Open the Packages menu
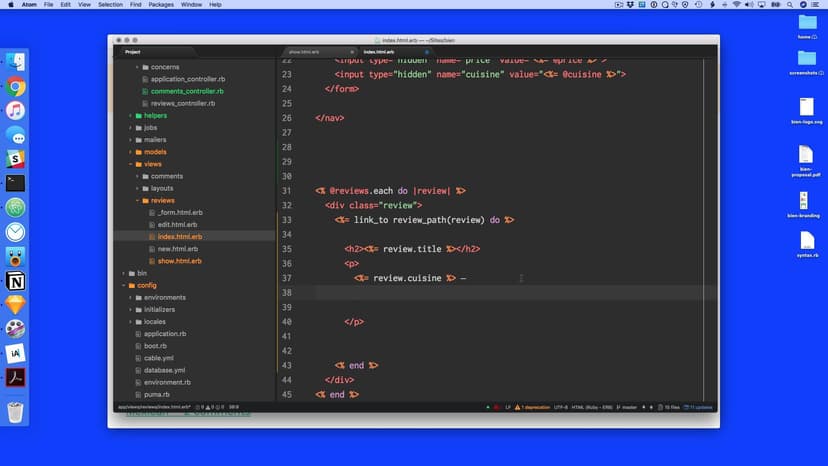This screenshot has height=466, width=828. point(160,5)
